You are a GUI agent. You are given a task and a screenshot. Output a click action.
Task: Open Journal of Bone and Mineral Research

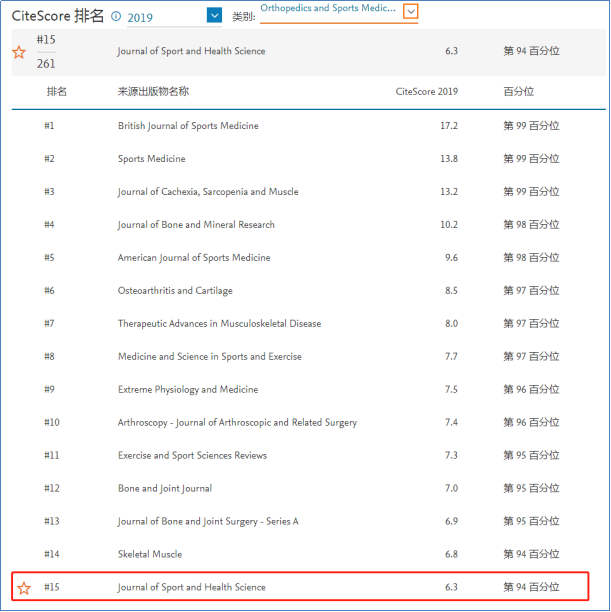[x=196, y=225]
